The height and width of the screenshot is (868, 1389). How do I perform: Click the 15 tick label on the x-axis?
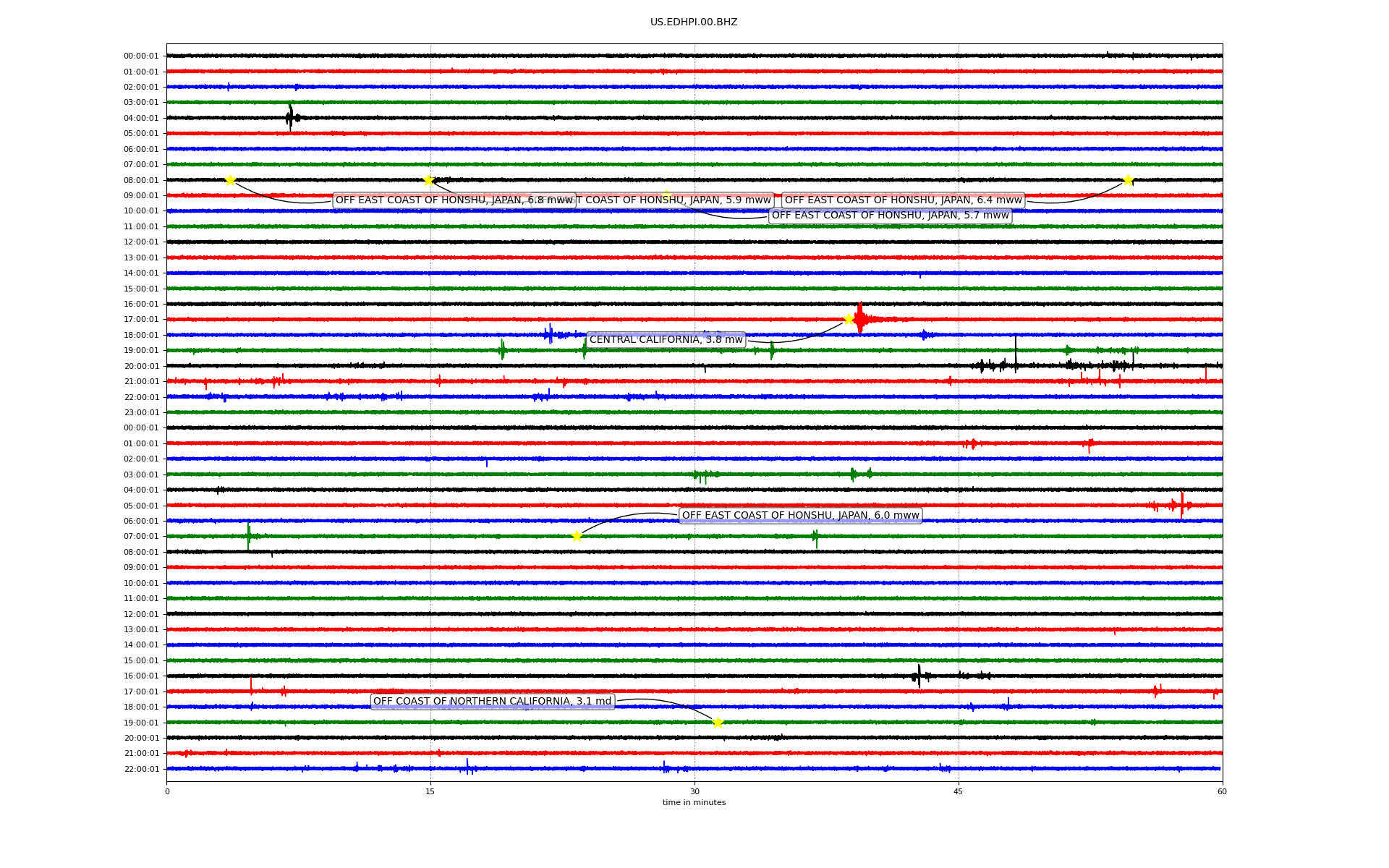coord(430,791)
